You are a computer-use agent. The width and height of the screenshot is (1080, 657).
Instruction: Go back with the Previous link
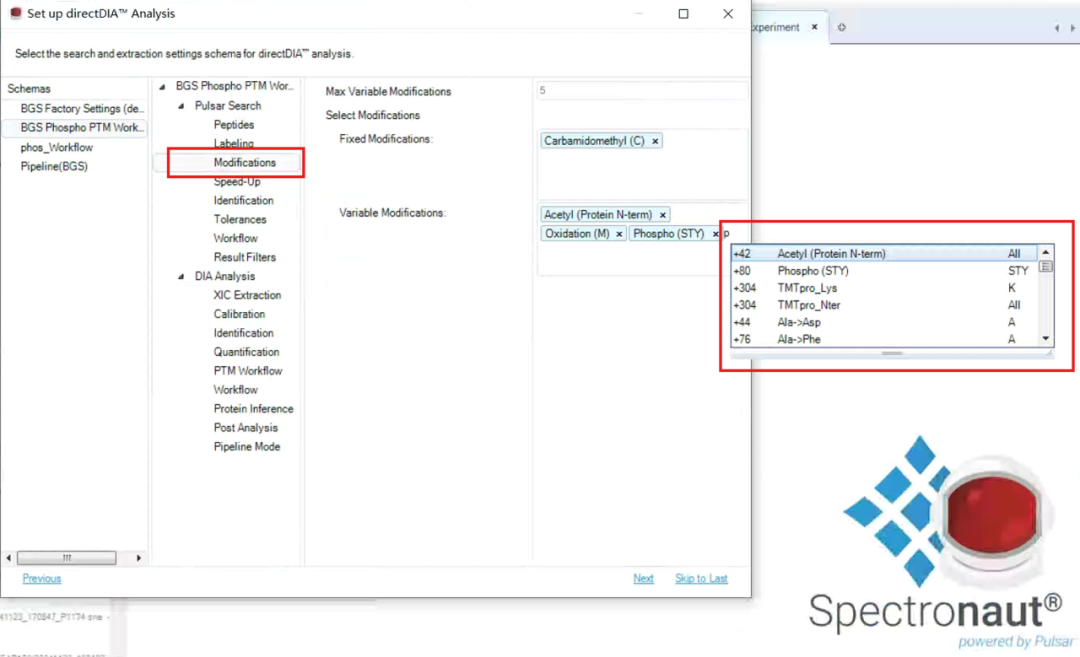pyautogui.click(x=42, y=578)
